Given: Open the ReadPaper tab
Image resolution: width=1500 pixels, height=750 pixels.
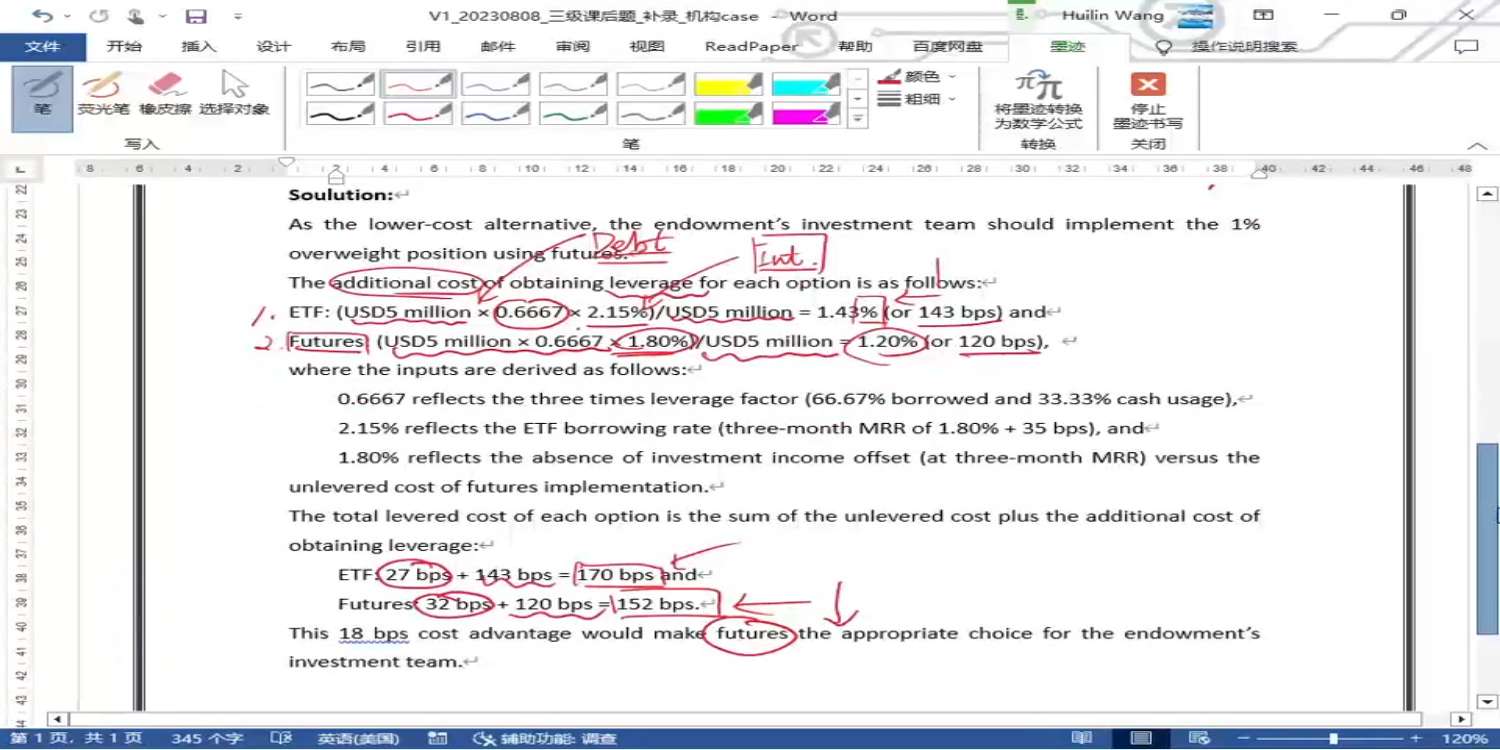Looking at the screenshot, I should click(751, 47).
